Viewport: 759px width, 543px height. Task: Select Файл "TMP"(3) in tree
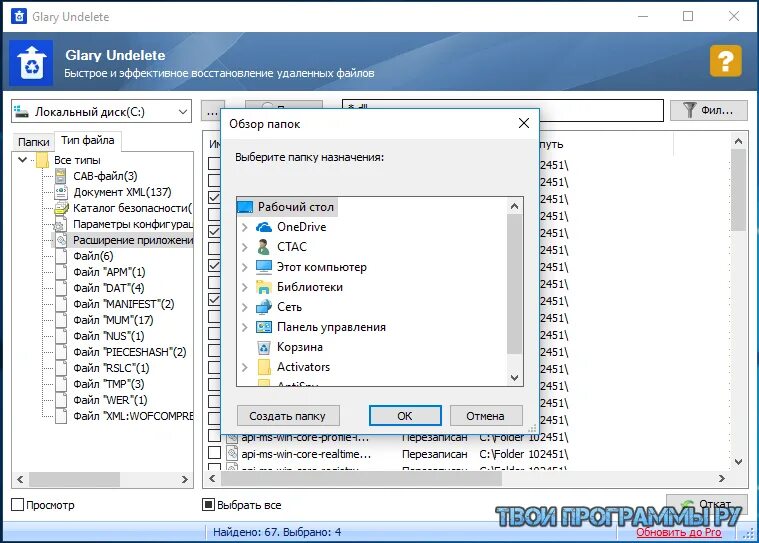(x=108, y=384)
